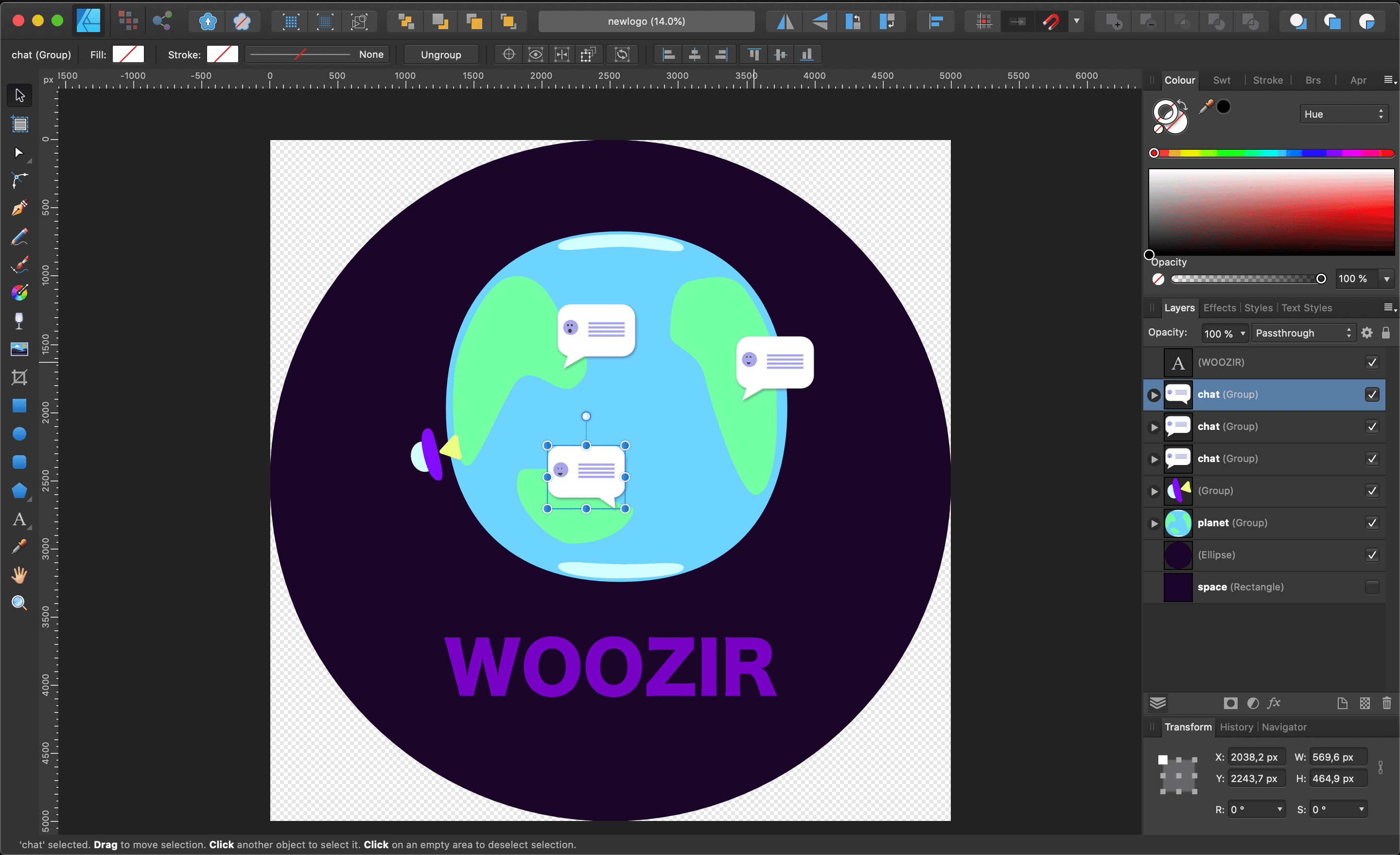Click Flip Horizontal in top toolbar
The height and width of the screenshot is (855, 1400).
coord(785,21)
